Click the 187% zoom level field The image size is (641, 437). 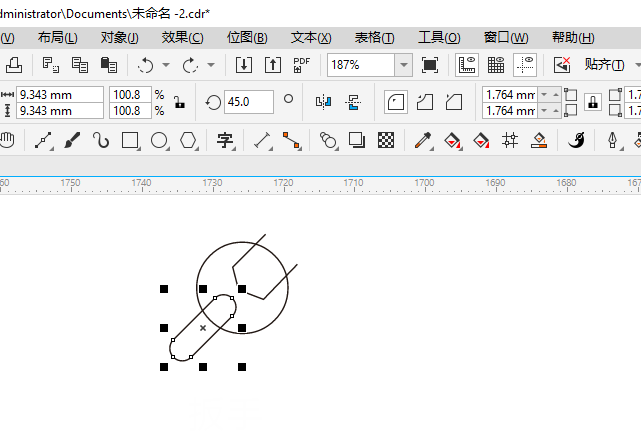click(x=361, y=65)
